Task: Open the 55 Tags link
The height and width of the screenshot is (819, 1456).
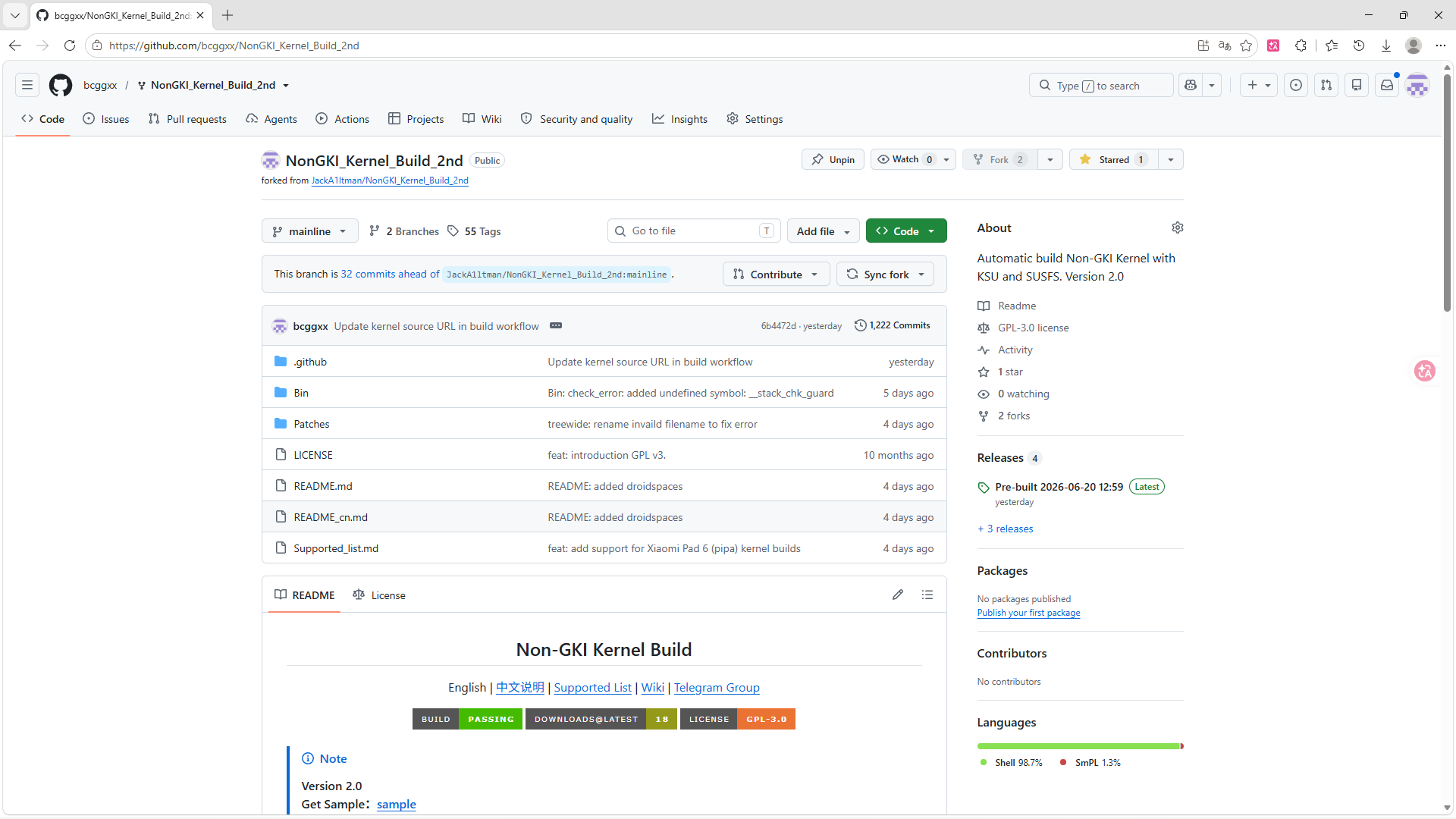Action: click(x=474, y=231)
